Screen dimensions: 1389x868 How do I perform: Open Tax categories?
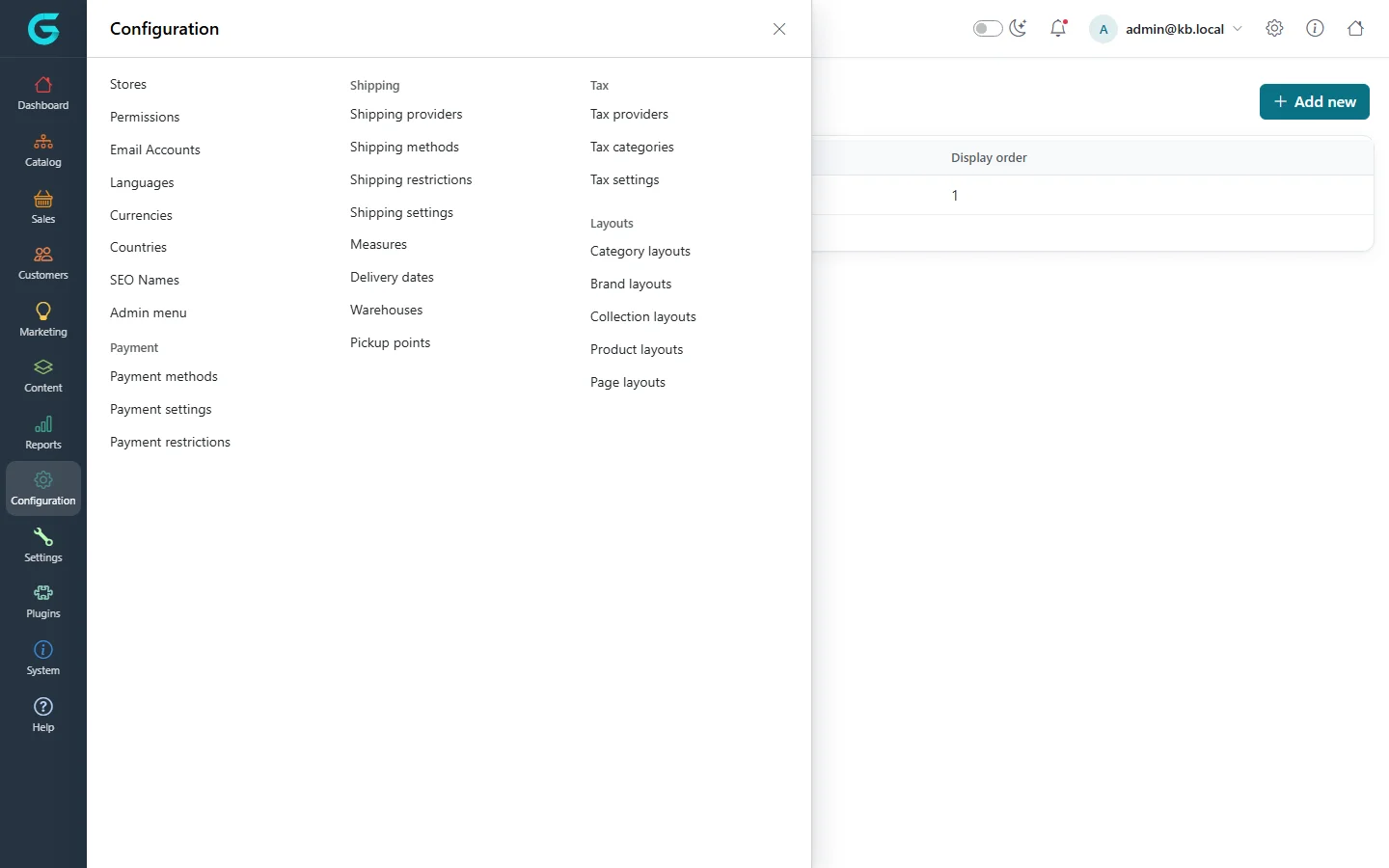point(632,147)
